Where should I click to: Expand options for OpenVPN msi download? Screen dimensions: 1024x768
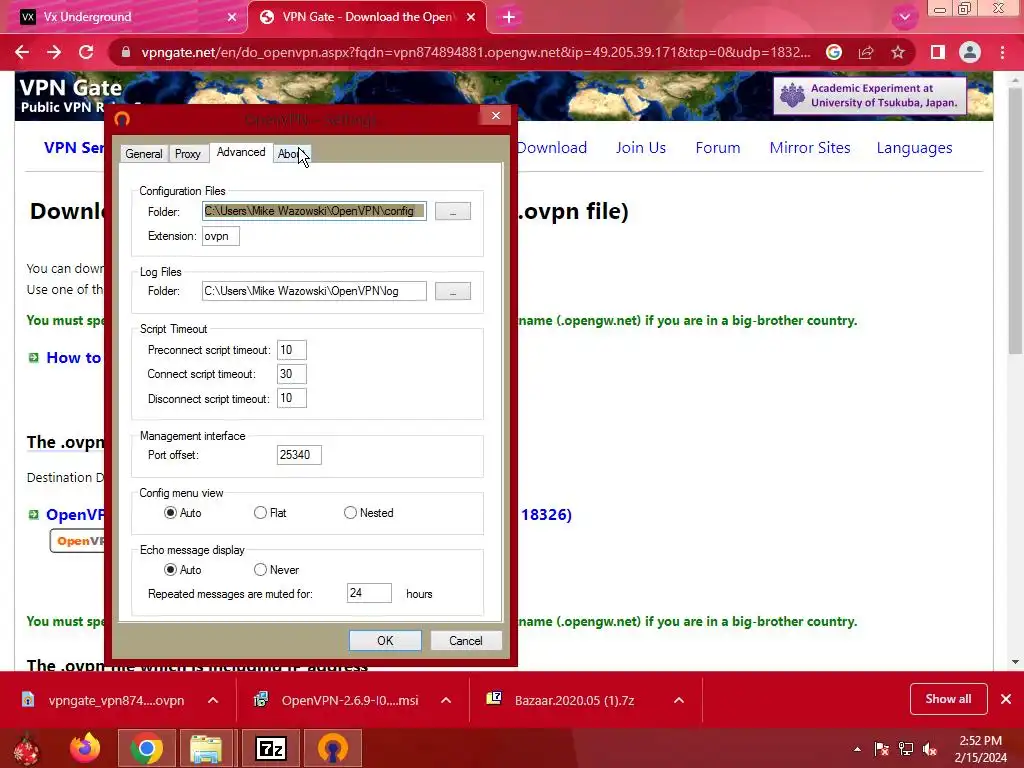(x=446, y=700)
